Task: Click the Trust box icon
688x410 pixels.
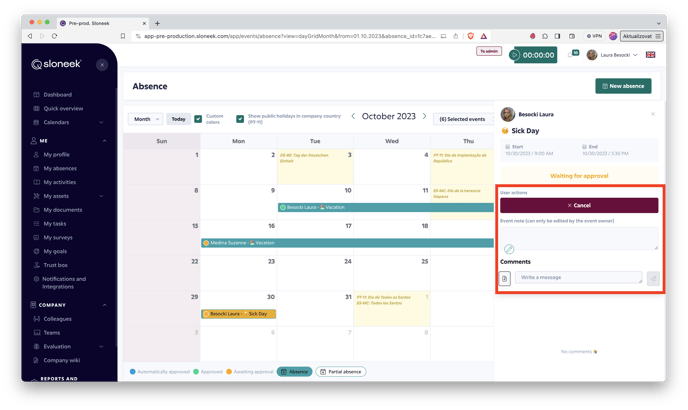Action: click(x=36, y=265)
